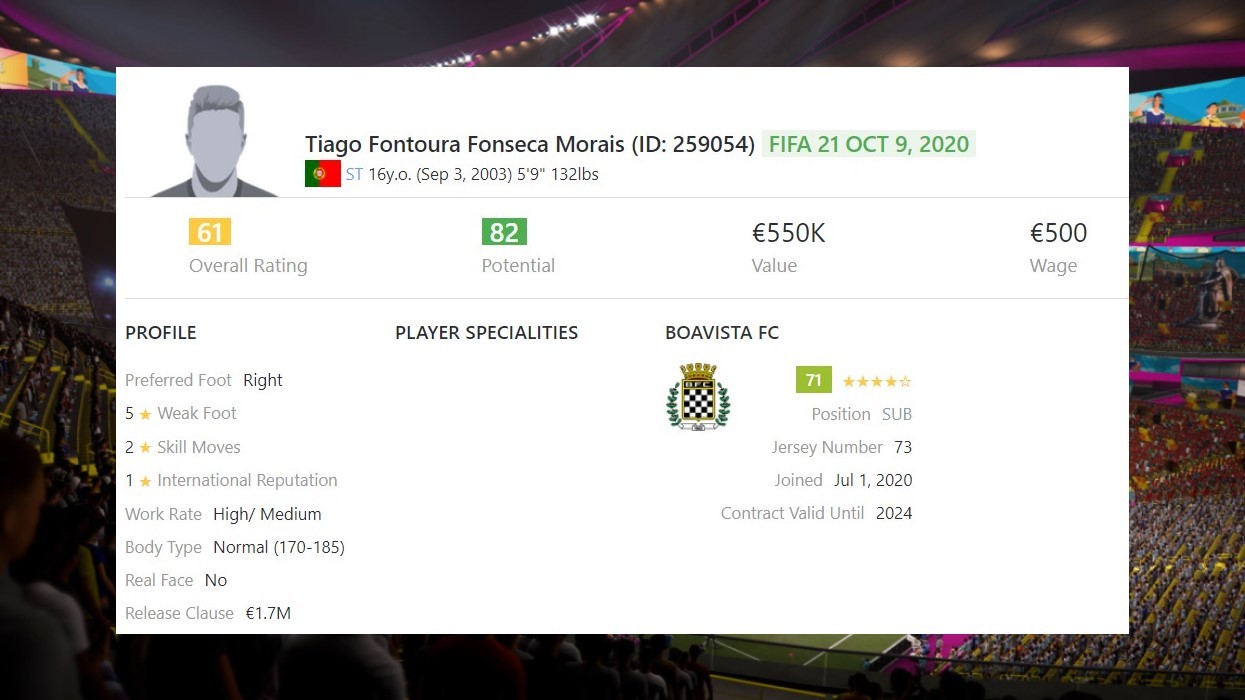This screenshot has width=1245, height=700.
Task: Click the Contract Valid Until 2024 text
Action: tap(817, 513)
